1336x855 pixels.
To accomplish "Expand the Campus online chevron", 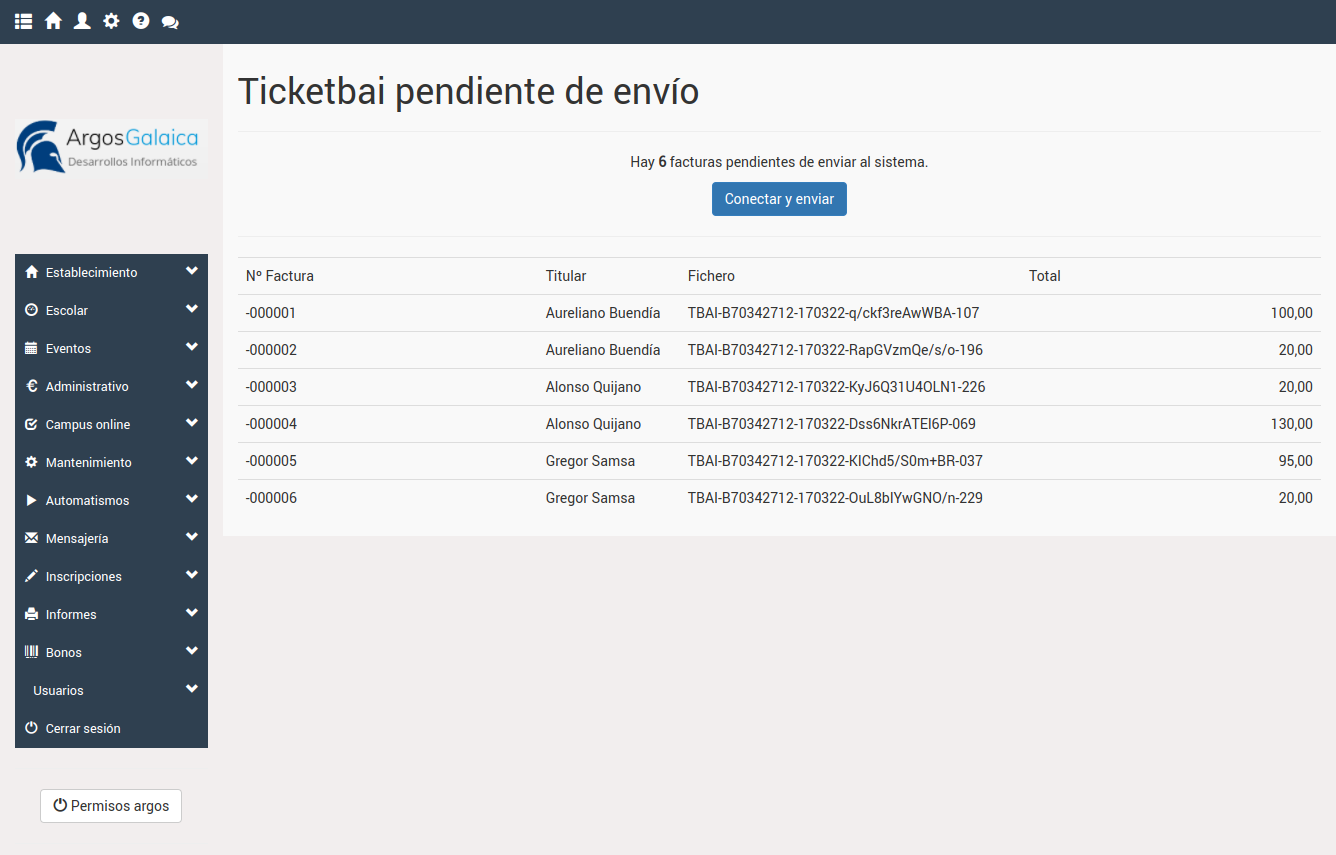I will tap(192, 423).
